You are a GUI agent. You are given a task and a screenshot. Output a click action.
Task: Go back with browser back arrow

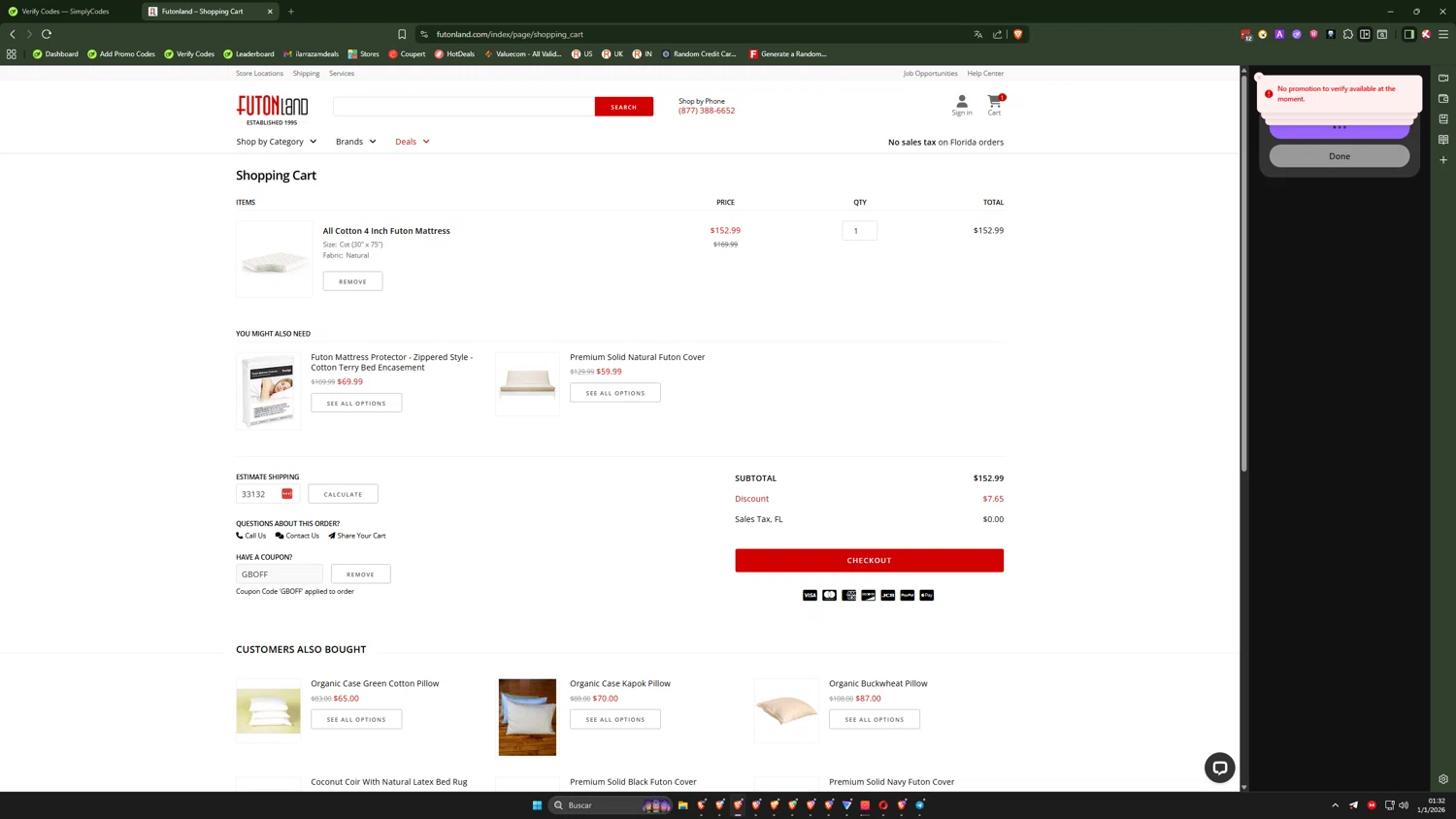tap(13, 34)
